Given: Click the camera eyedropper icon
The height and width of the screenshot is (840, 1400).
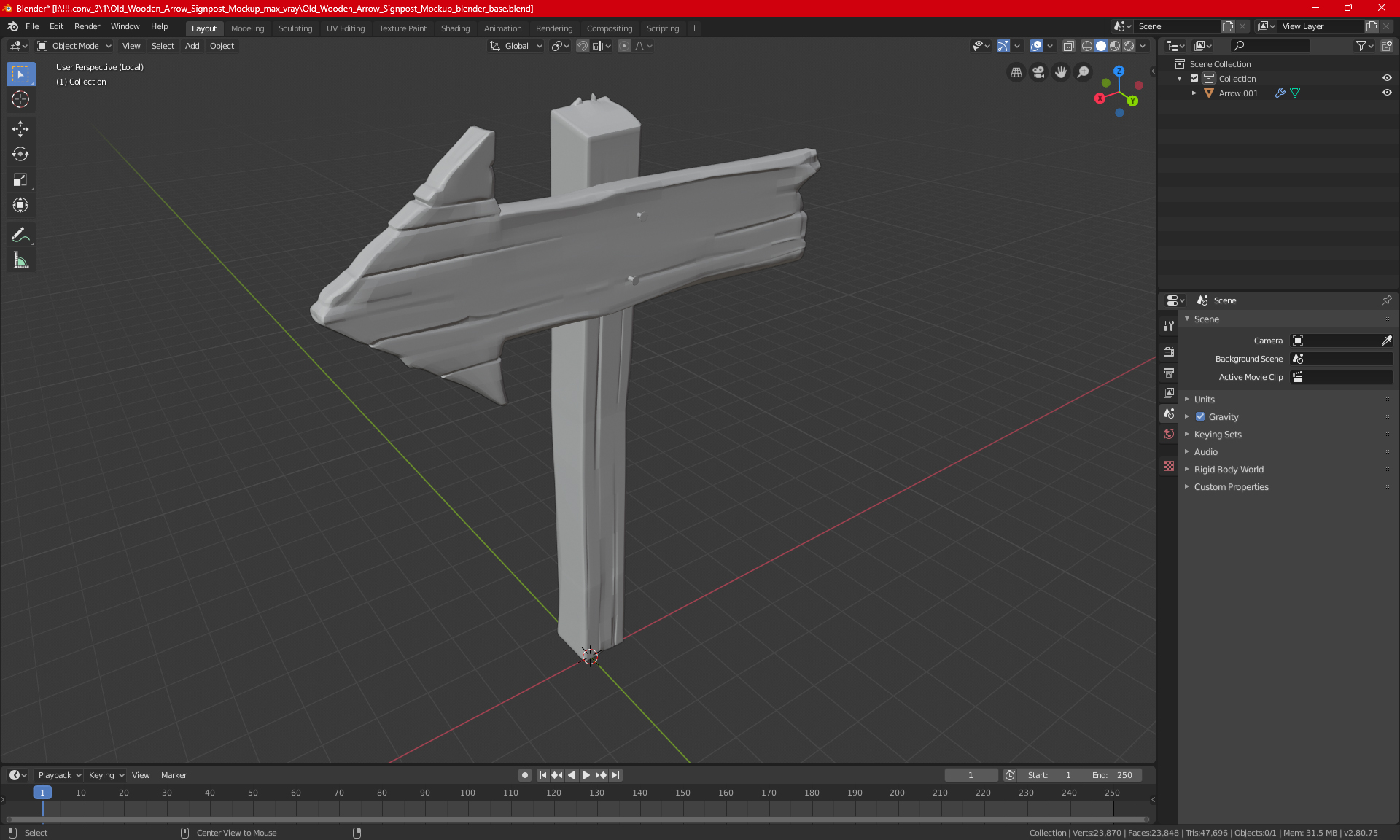Looking at the screenshot, I should click(x=1386, y=341).
